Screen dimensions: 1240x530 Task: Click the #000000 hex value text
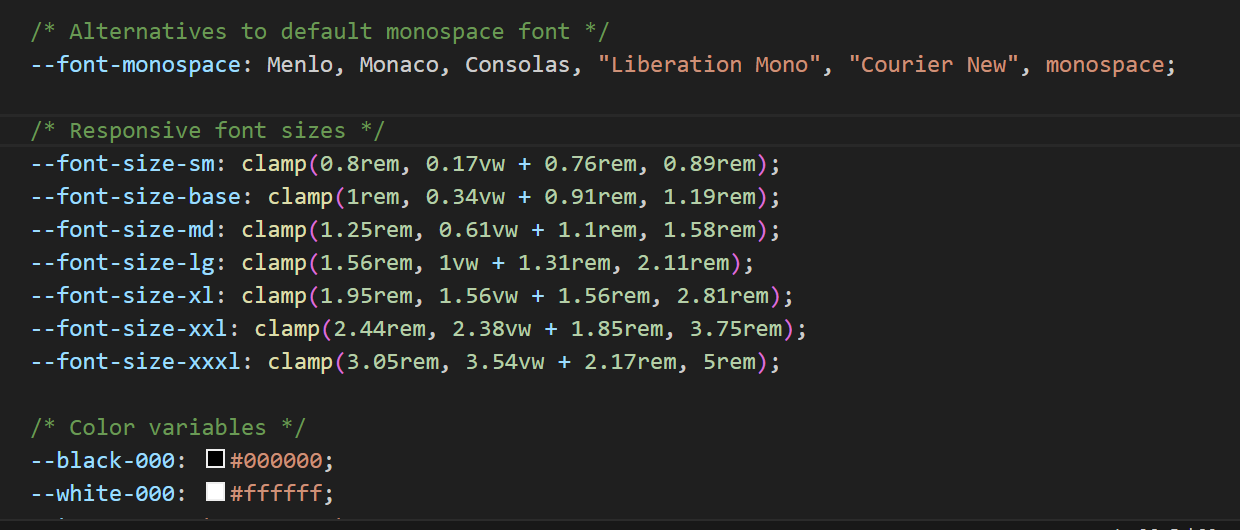[x=278, y=461]
